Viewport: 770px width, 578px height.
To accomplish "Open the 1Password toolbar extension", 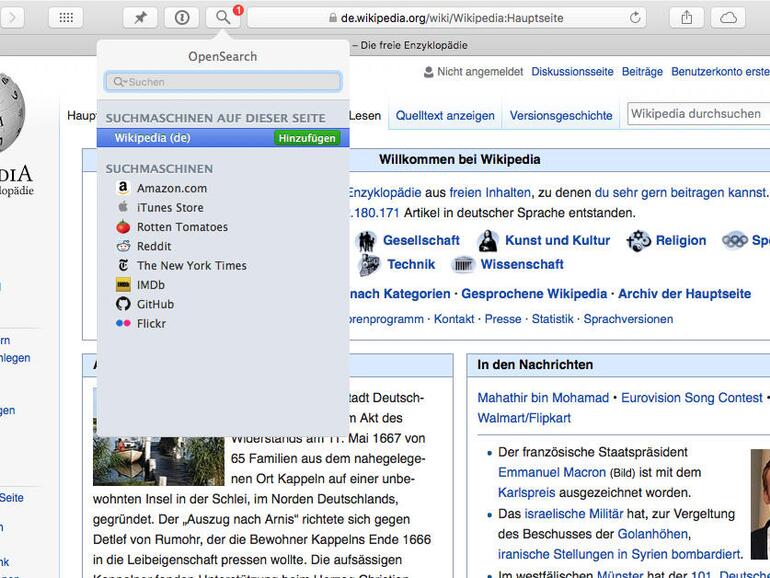I will coord(182,18).
